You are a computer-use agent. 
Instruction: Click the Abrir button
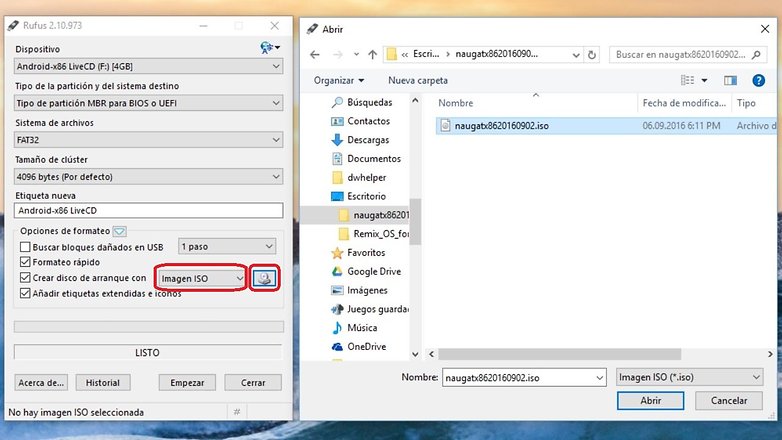[650, 401]
